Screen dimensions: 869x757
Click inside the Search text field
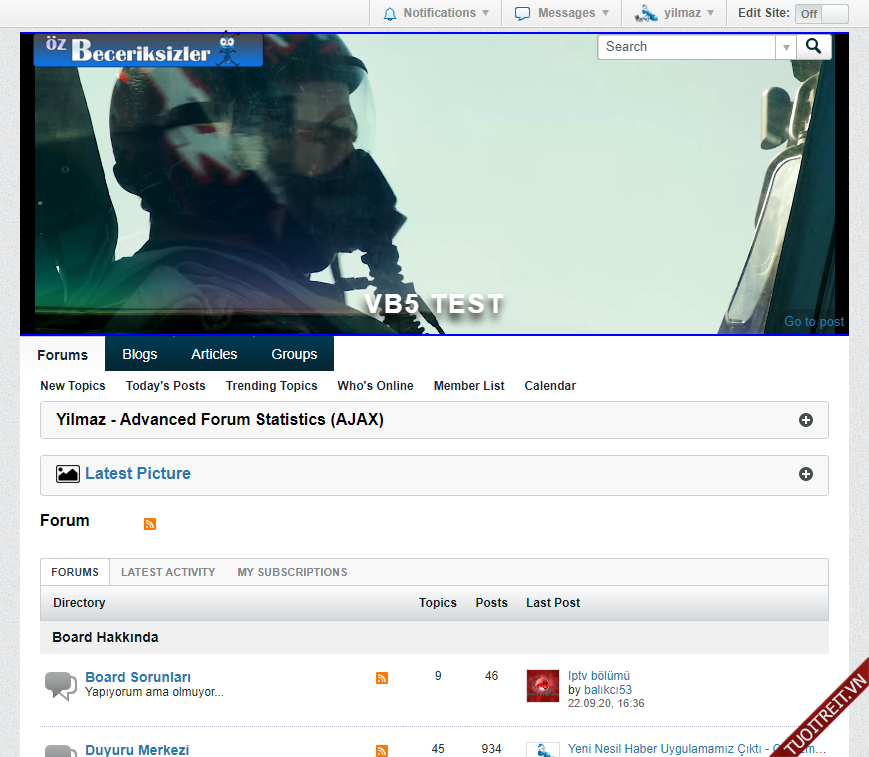(x=687, y=47)
